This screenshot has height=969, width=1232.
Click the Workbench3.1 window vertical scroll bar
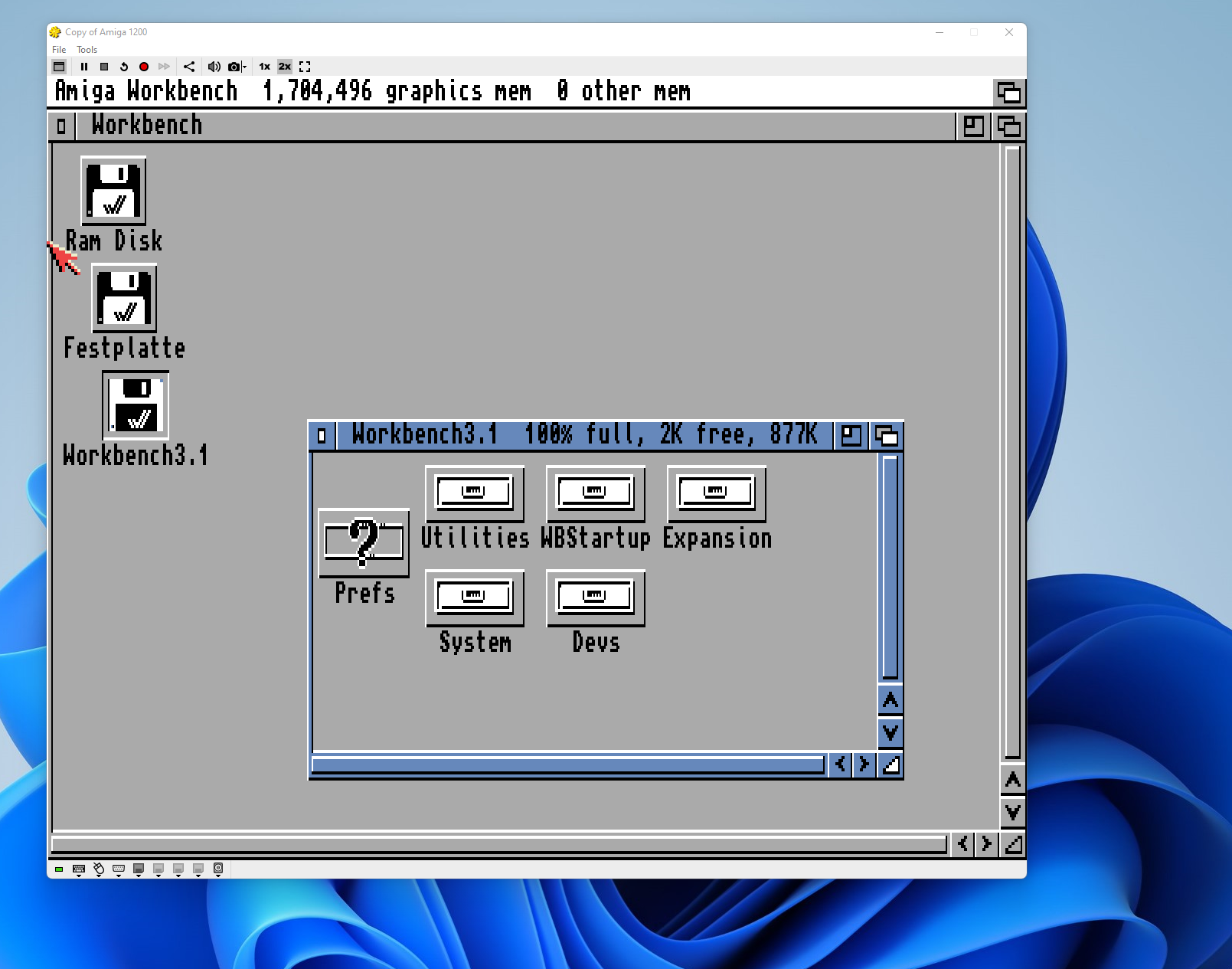pos(891,568)
